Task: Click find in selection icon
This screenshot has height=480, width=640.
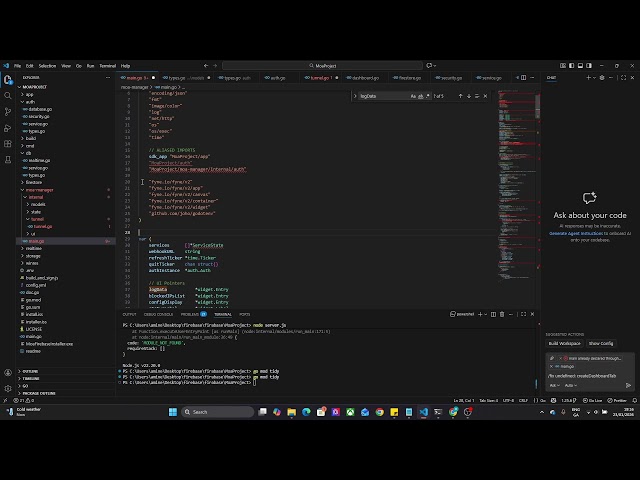Action: pos(477,96)
